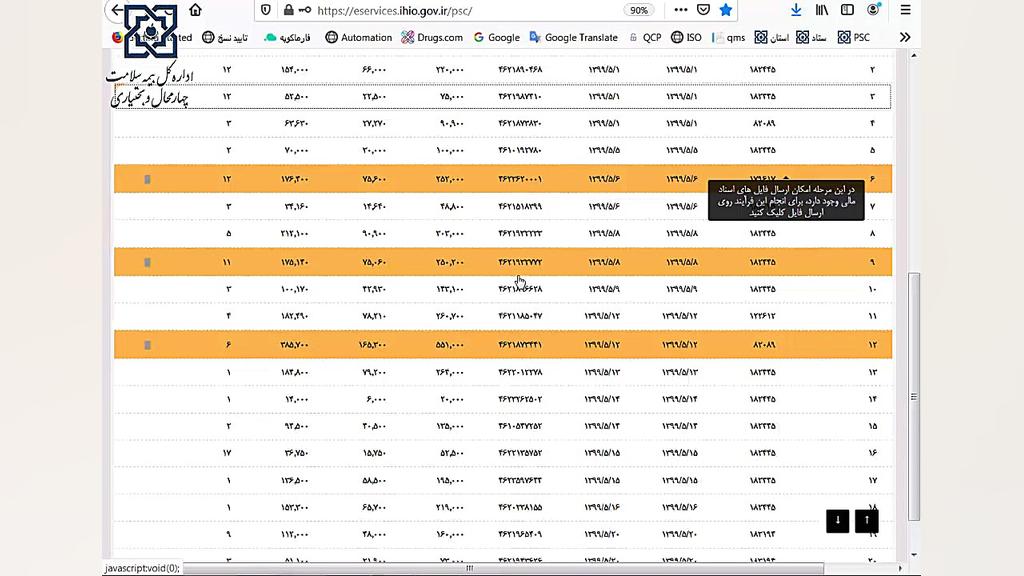Reset zoom via the 90% badge
Image resolution: width=1024 pixels, height=576 pixels.
coord(639,10)
